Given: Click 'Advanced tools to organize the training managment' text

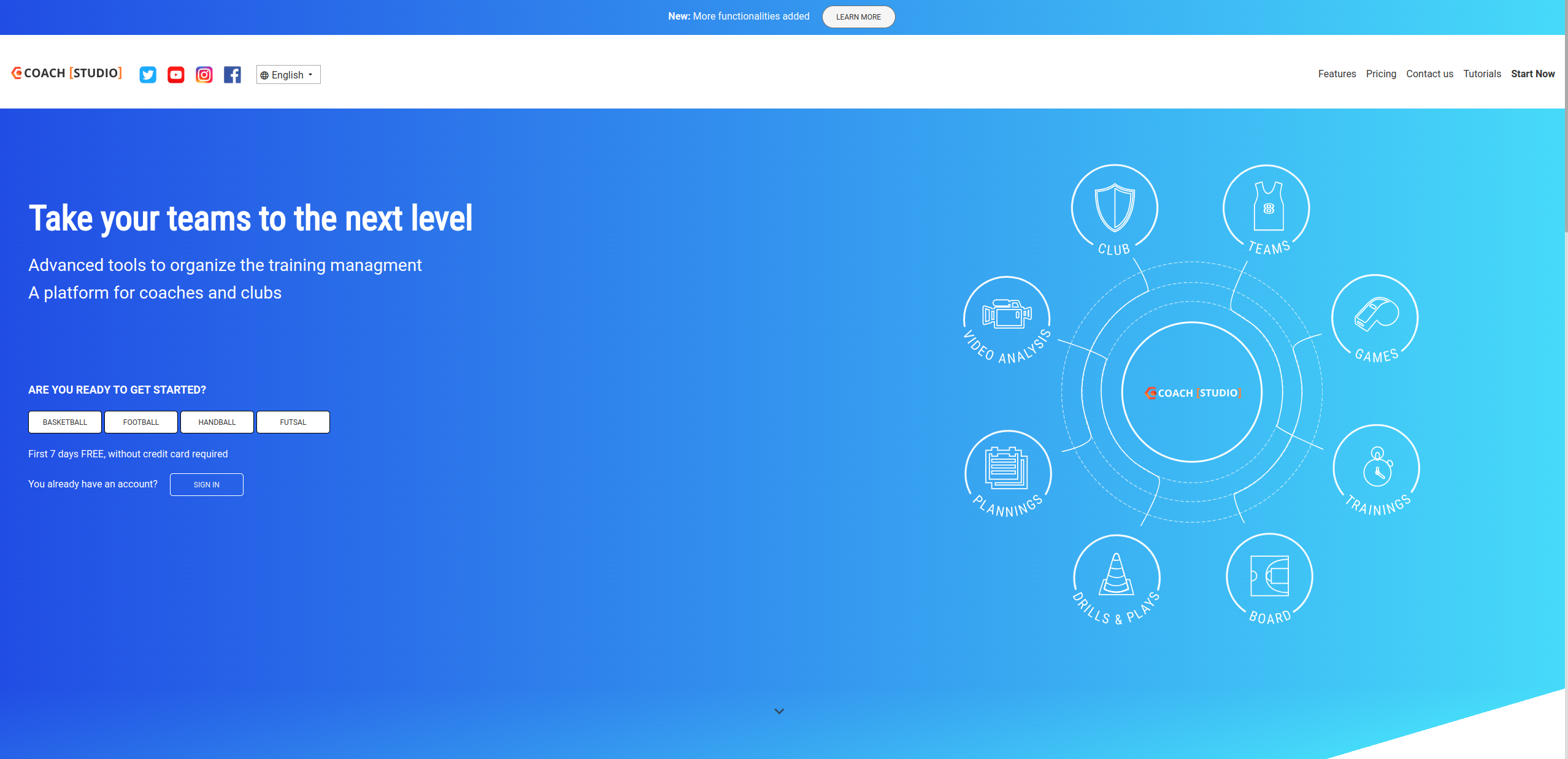Looking at the screenshot, I should [225, 265].
